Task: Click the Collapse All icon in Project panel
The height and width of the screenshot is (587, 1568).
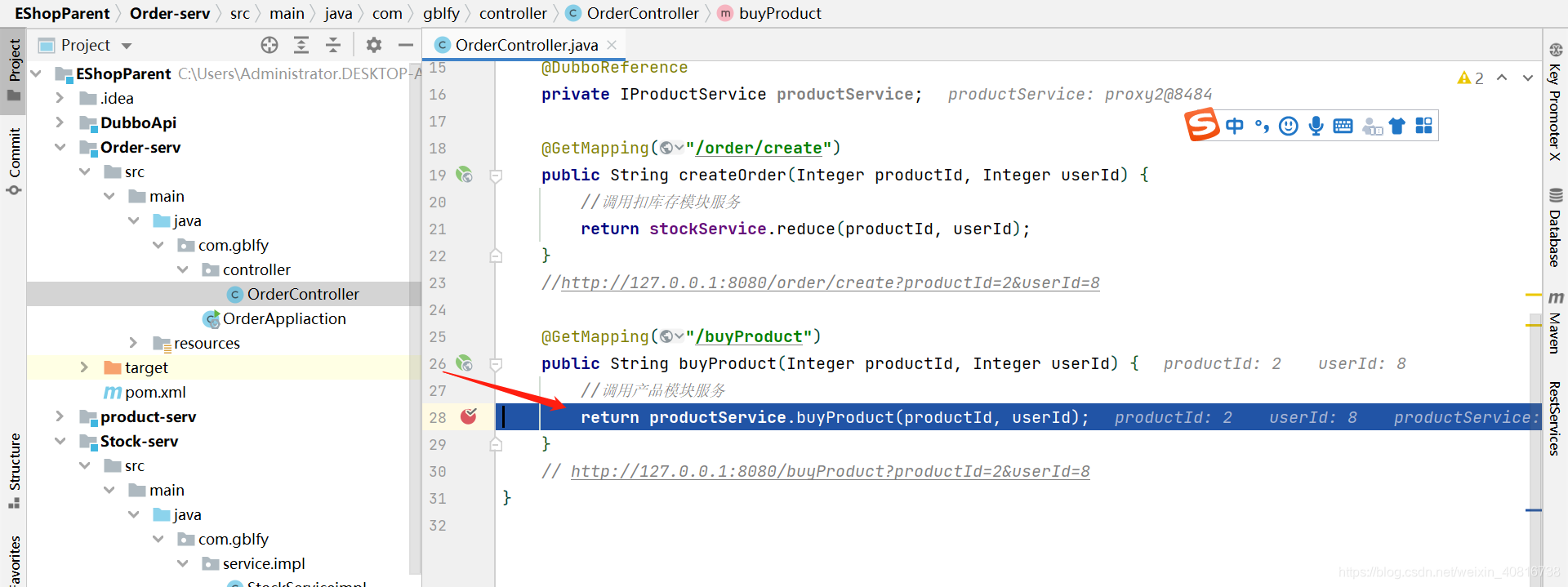Action: point(333,45)
